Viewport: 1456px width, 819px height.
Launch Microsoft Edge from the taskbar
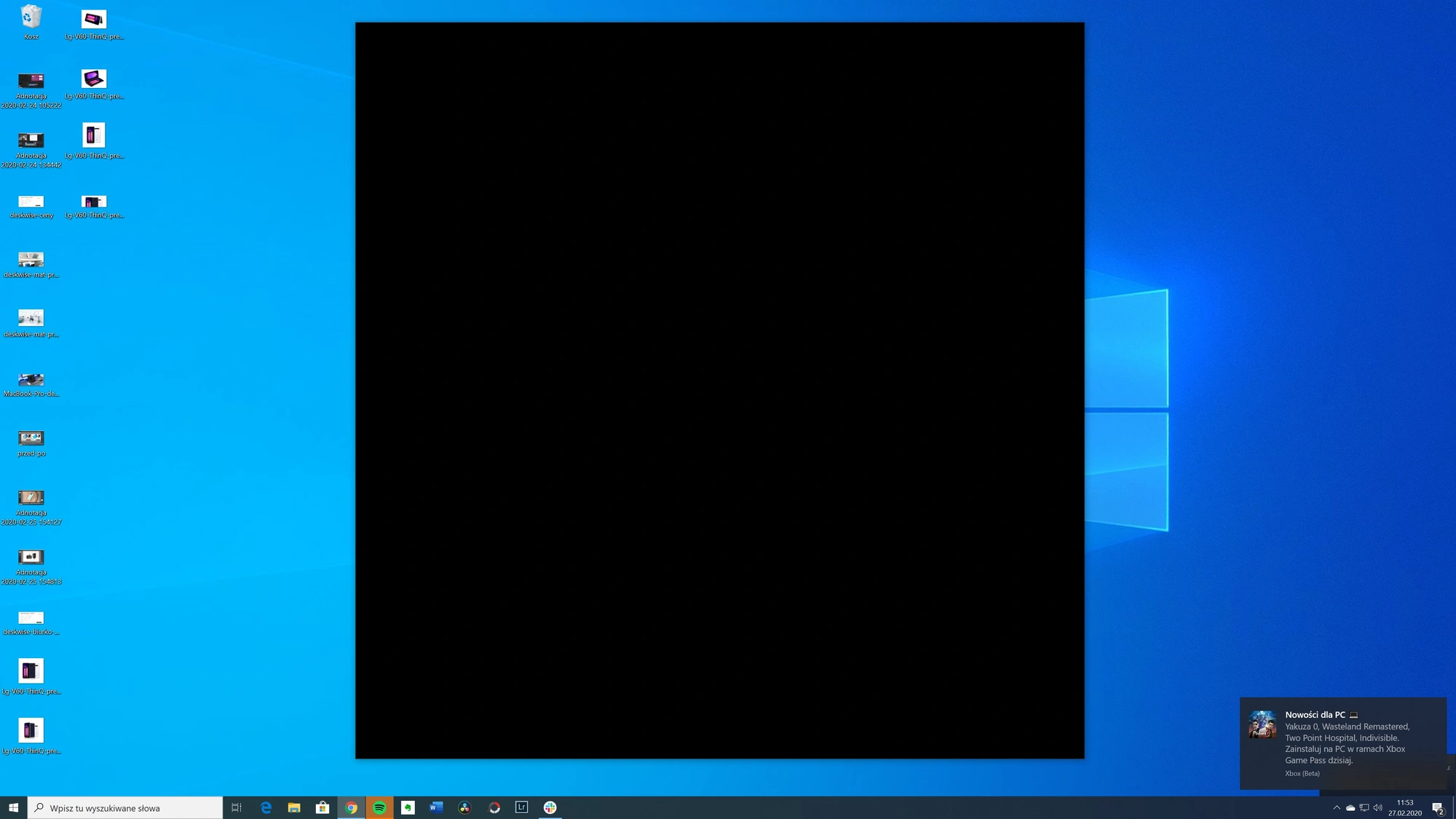click(266, 807)
